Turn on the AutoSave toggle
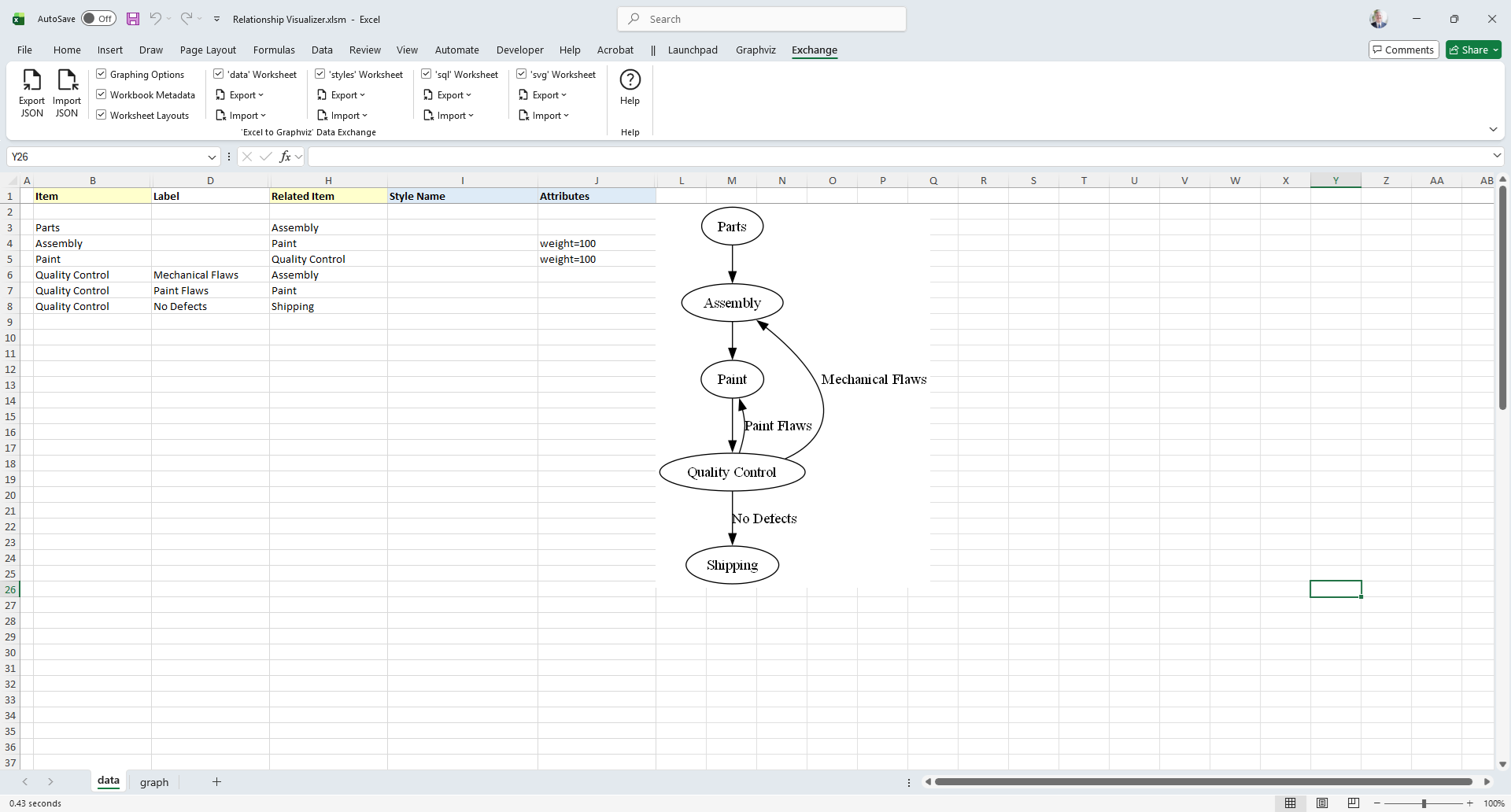 click(99, 19)
